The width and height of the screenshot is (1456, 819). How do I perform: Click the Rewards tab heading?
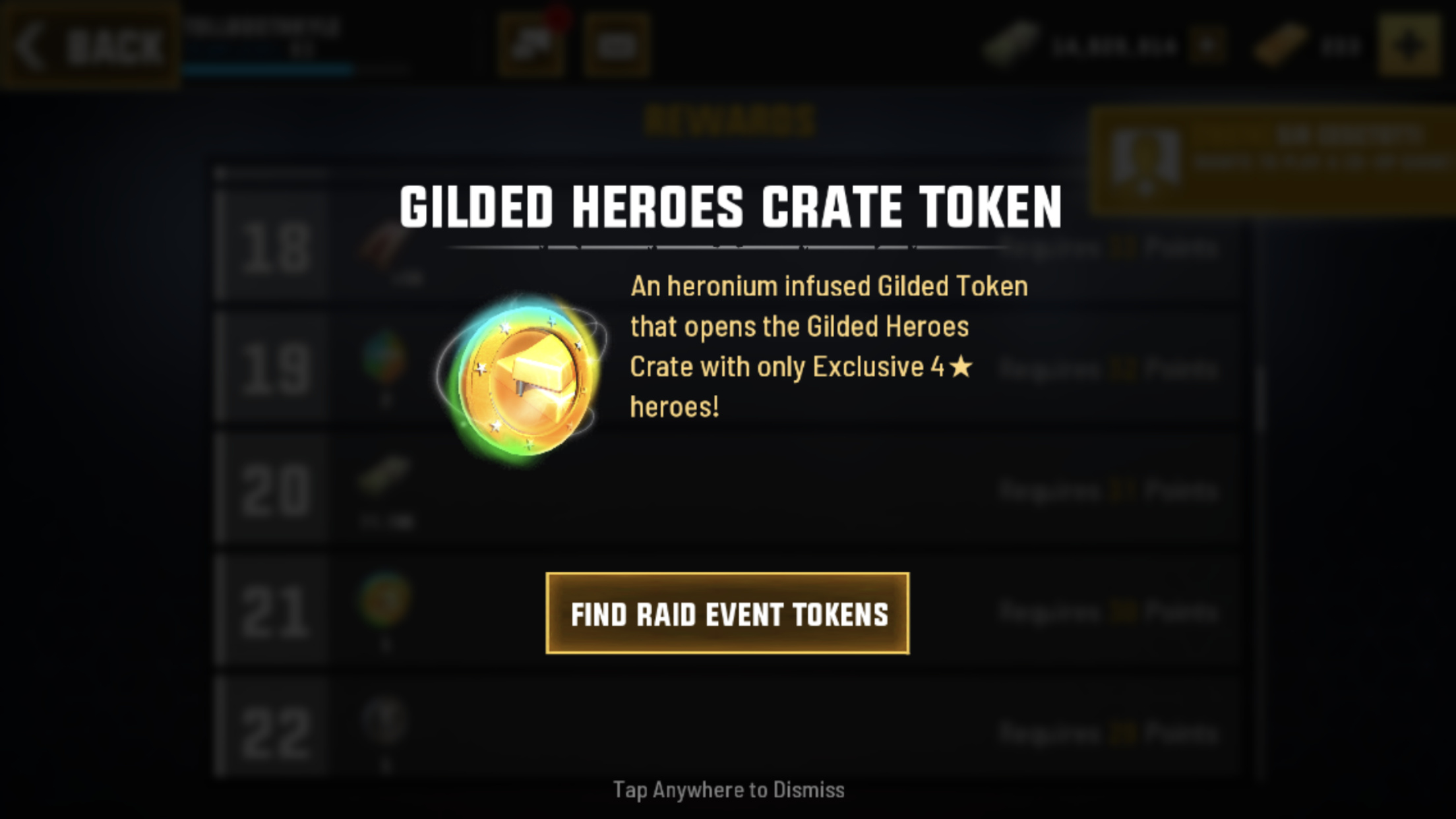click(x=729, y=121)
